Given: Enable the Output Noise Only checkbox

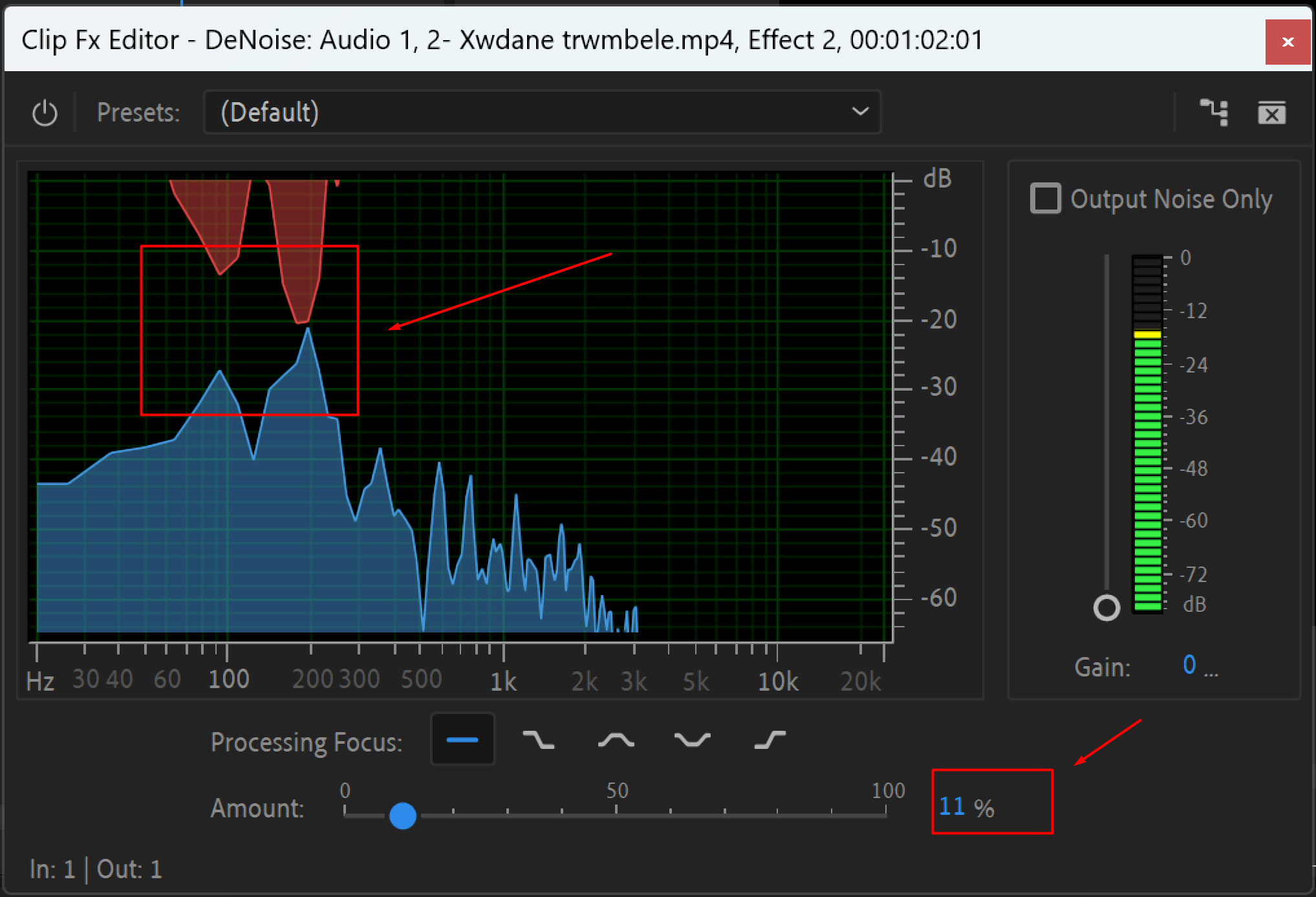Looking at the screenshot, I should click(x=1045, y=199).
